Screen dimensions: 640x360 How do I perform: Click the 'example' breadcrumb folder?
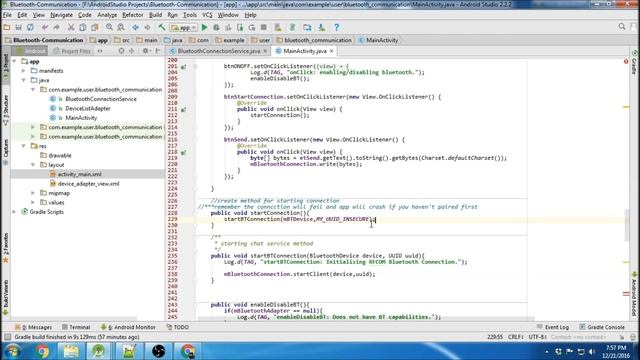point(230,40)
